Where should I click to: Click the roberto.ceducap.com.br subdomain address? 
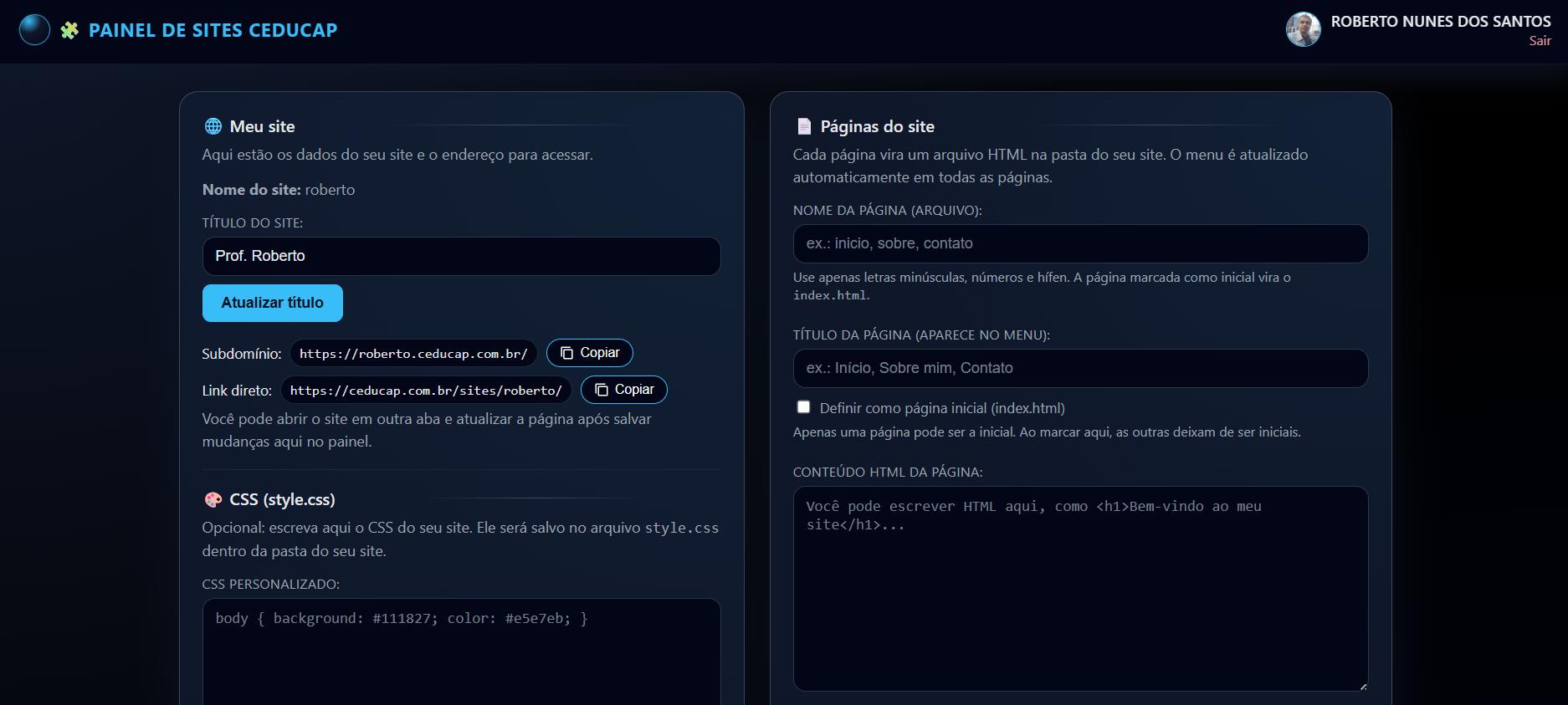point(413,354)
